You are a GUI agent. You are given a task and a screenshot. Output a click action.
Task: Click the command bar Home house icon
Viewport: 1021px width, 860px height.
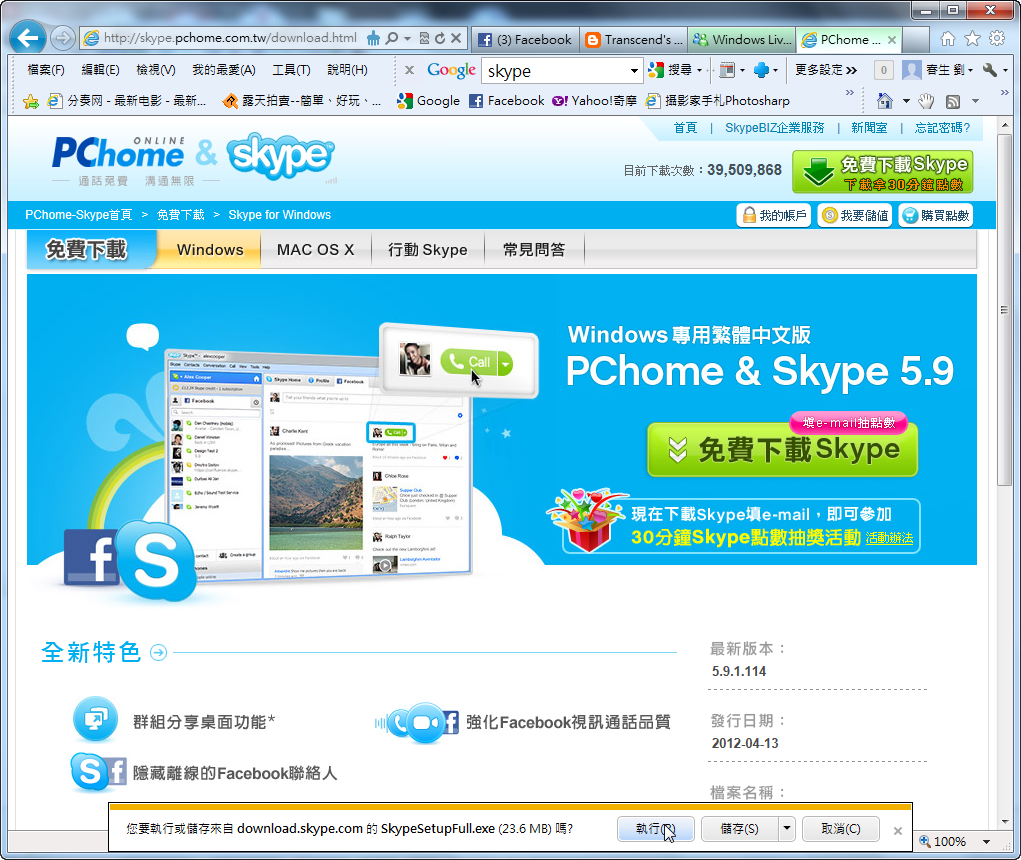(885, 101)
